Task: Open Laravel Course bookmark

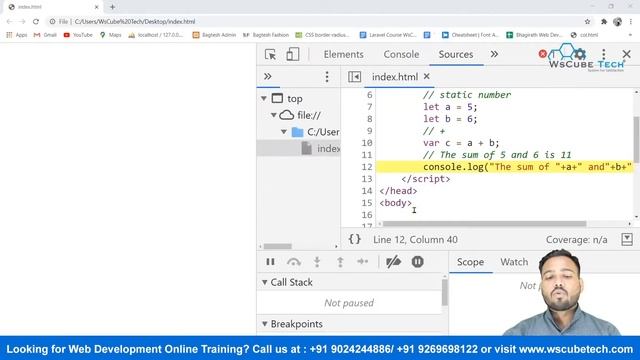Action: click(x=388, y=35)
